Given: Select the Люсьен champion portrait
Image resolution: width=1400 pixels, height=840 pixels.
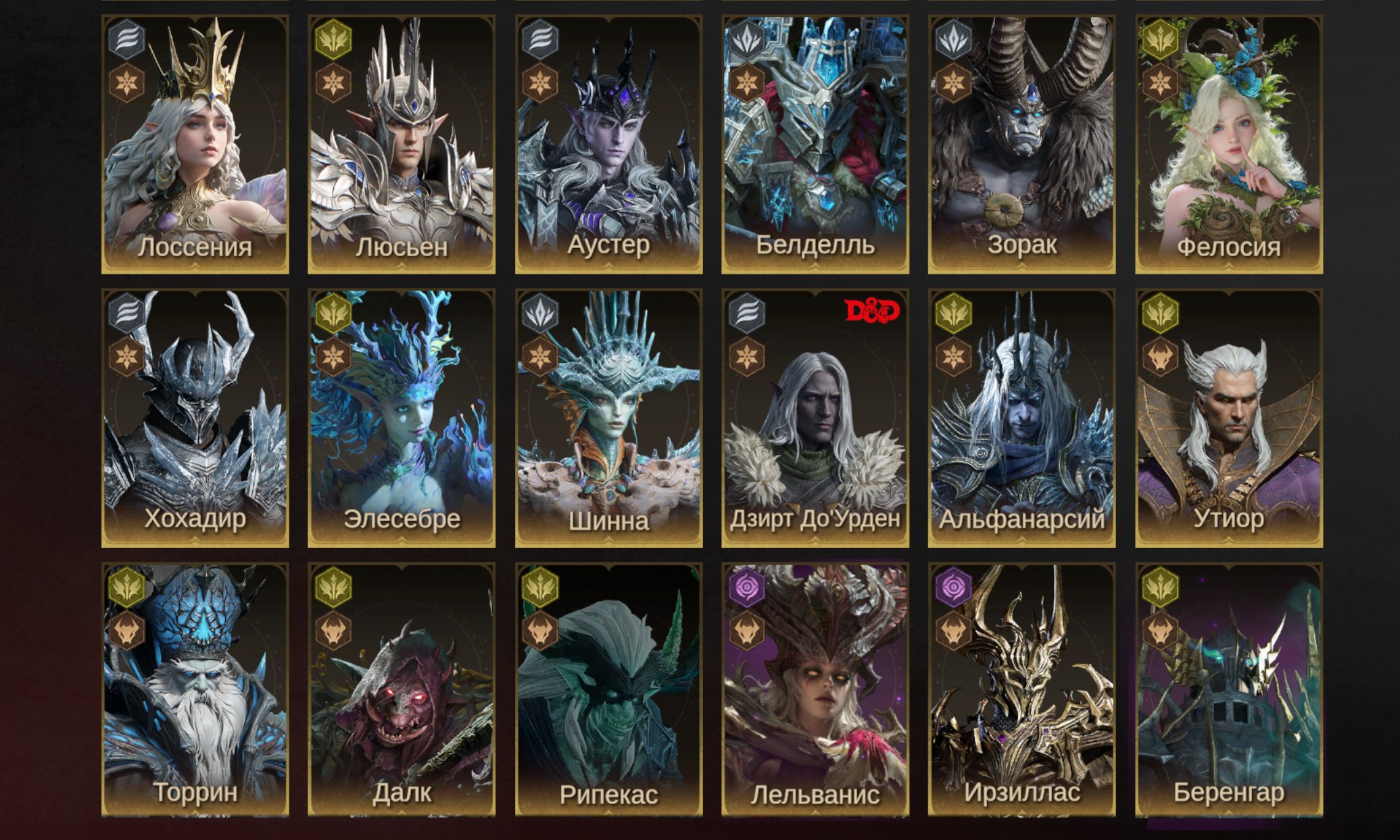Looking at the screenshot, I should [402, 144].
